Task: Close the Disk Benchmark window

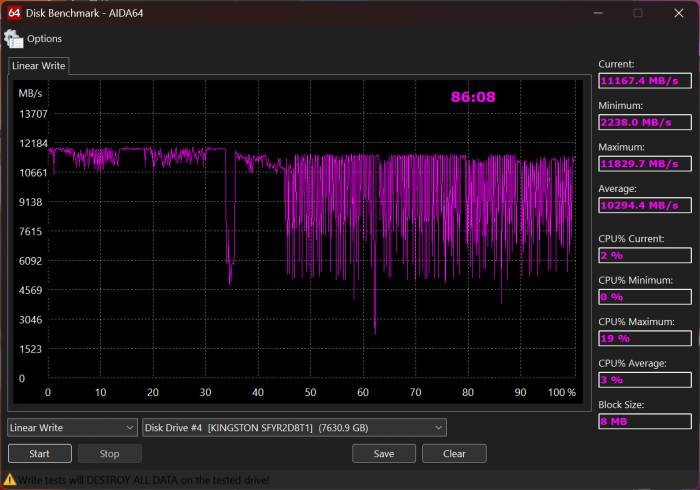Action: tap(677, 13)
